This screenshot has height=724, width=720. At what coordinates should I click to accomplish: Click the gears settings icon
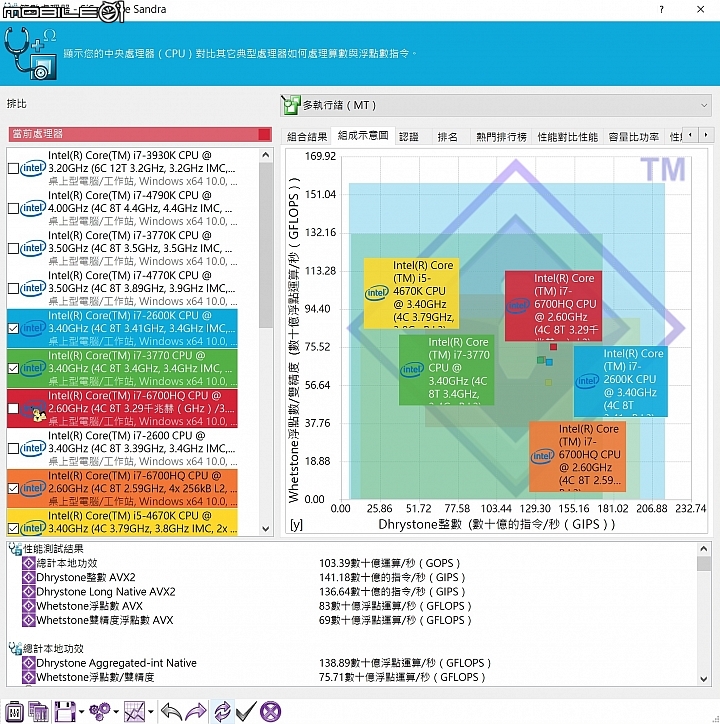[x=100, y=712]
